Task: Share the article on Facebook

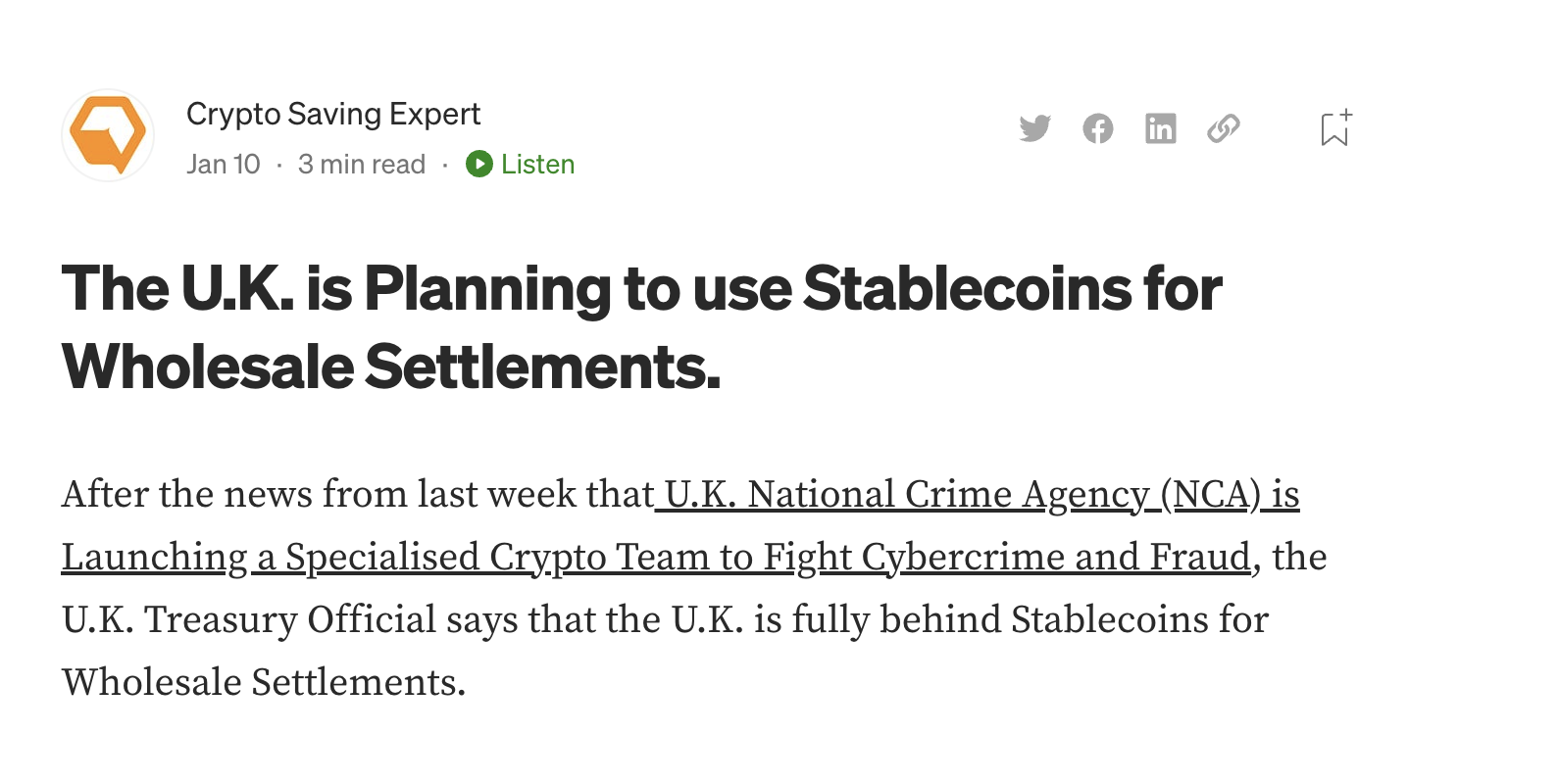Action: point(1097,128)
